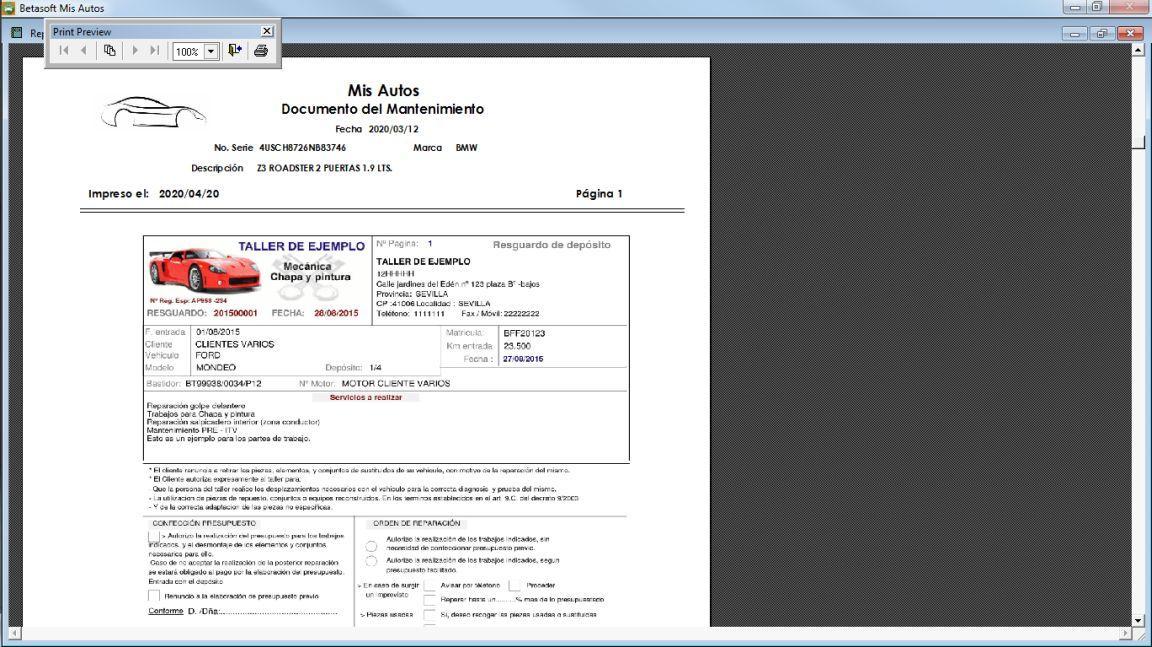Click the red date "28/08/2015"
Viewport: 1152px width, 647px height.
[336, 313]
